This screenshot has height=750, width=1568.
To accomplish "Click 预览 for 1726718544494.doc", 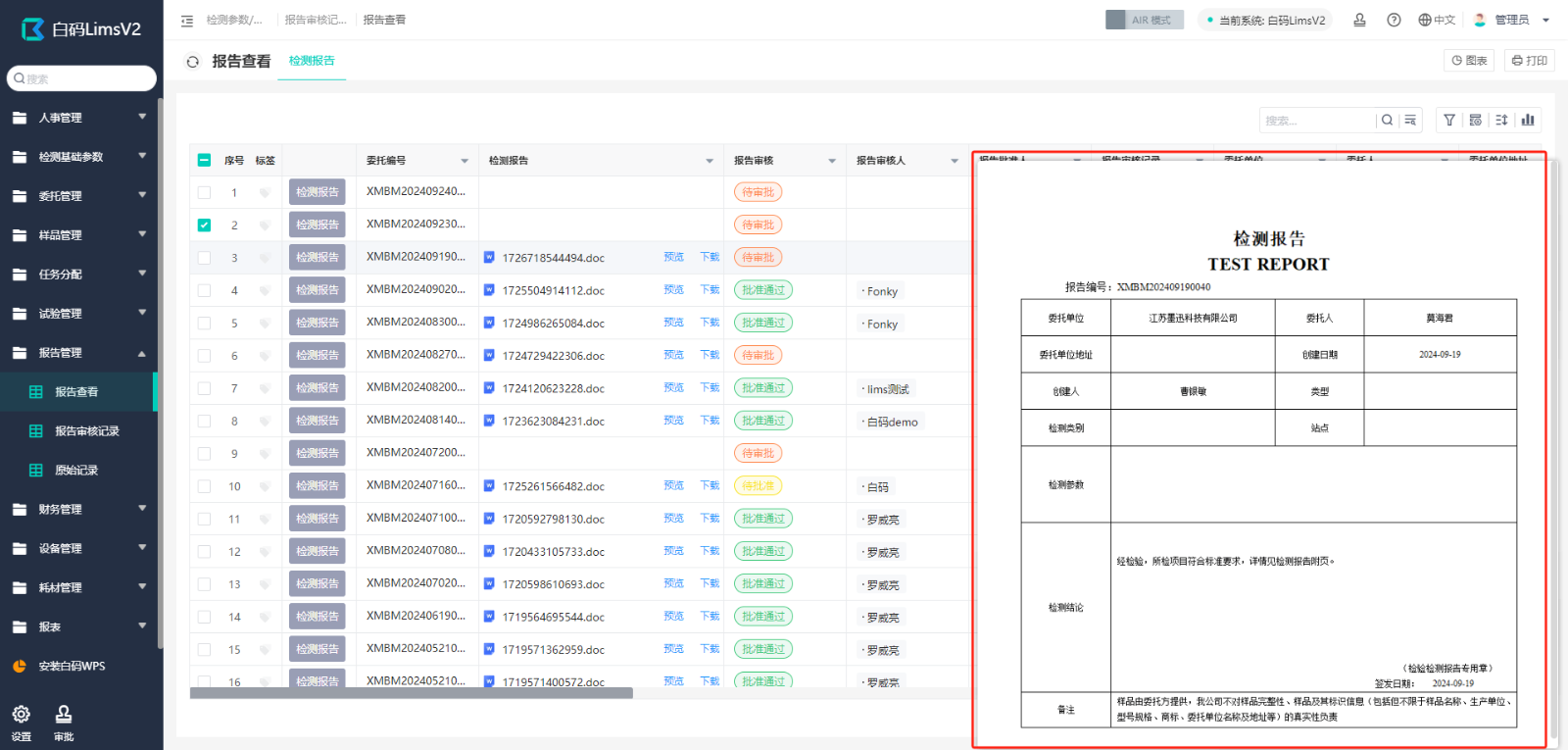I will [x=673, y=257].
